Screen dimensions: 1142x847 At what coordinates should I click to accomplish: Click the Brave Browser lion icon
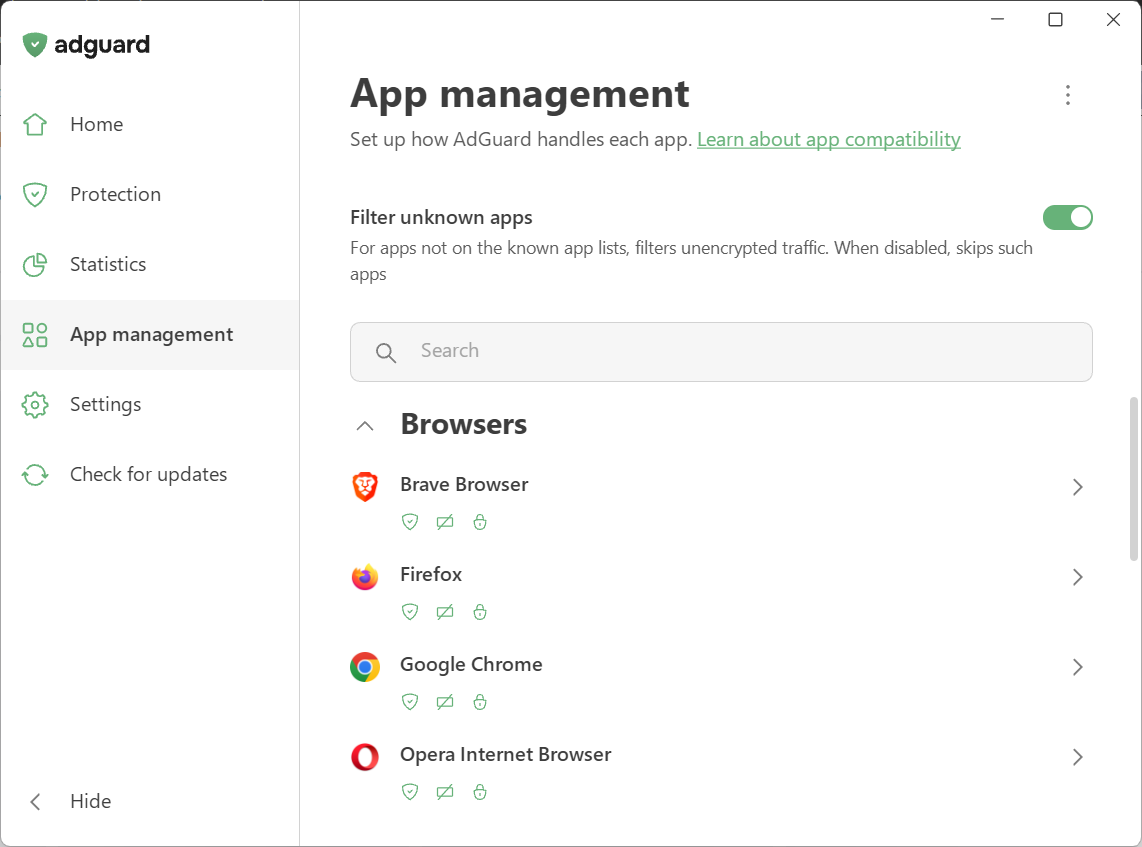pos(365,486)
